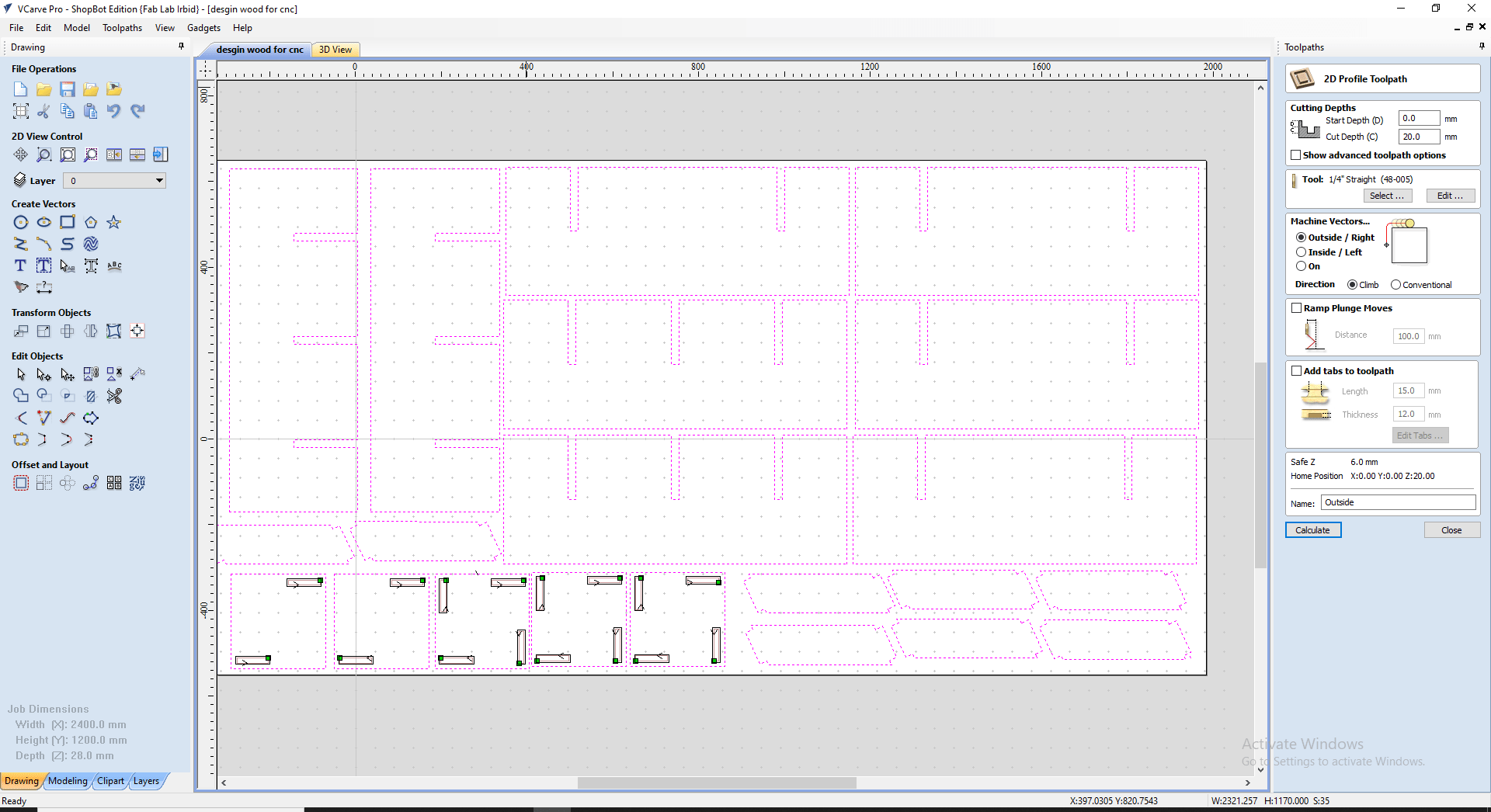Image resolution: width=1491 pixels, height=812 pixels.
Task: Switch to the Modeling tab
Action: 68,781
